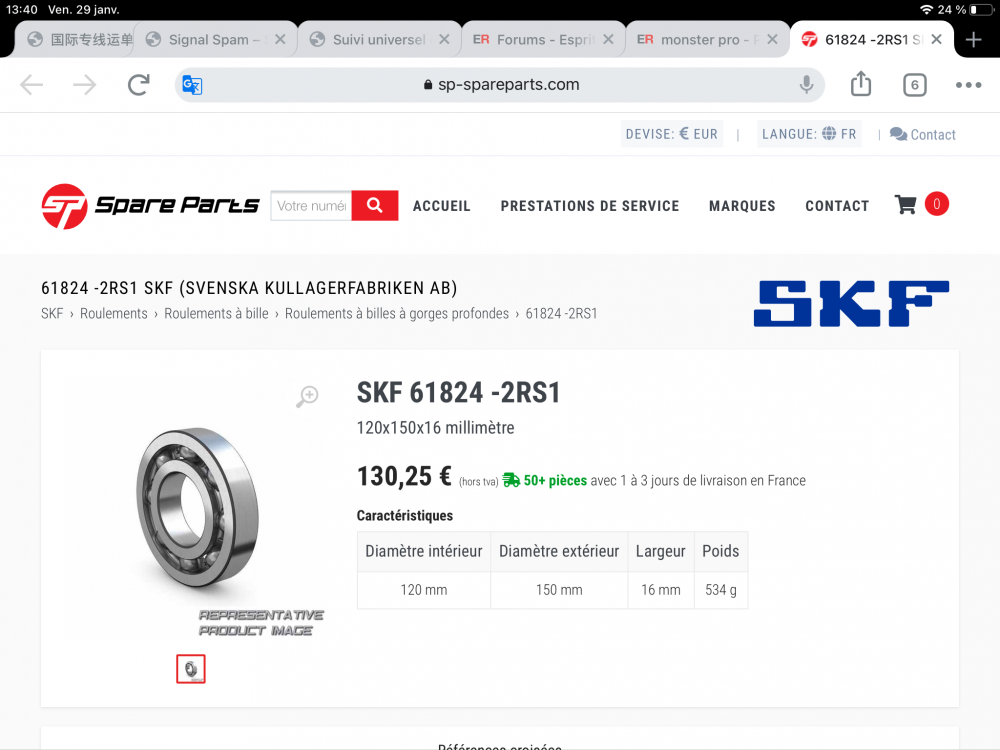1000x750 pixels.
Task: Click the 50+ pièces stock text
Action: pos(555,480)
